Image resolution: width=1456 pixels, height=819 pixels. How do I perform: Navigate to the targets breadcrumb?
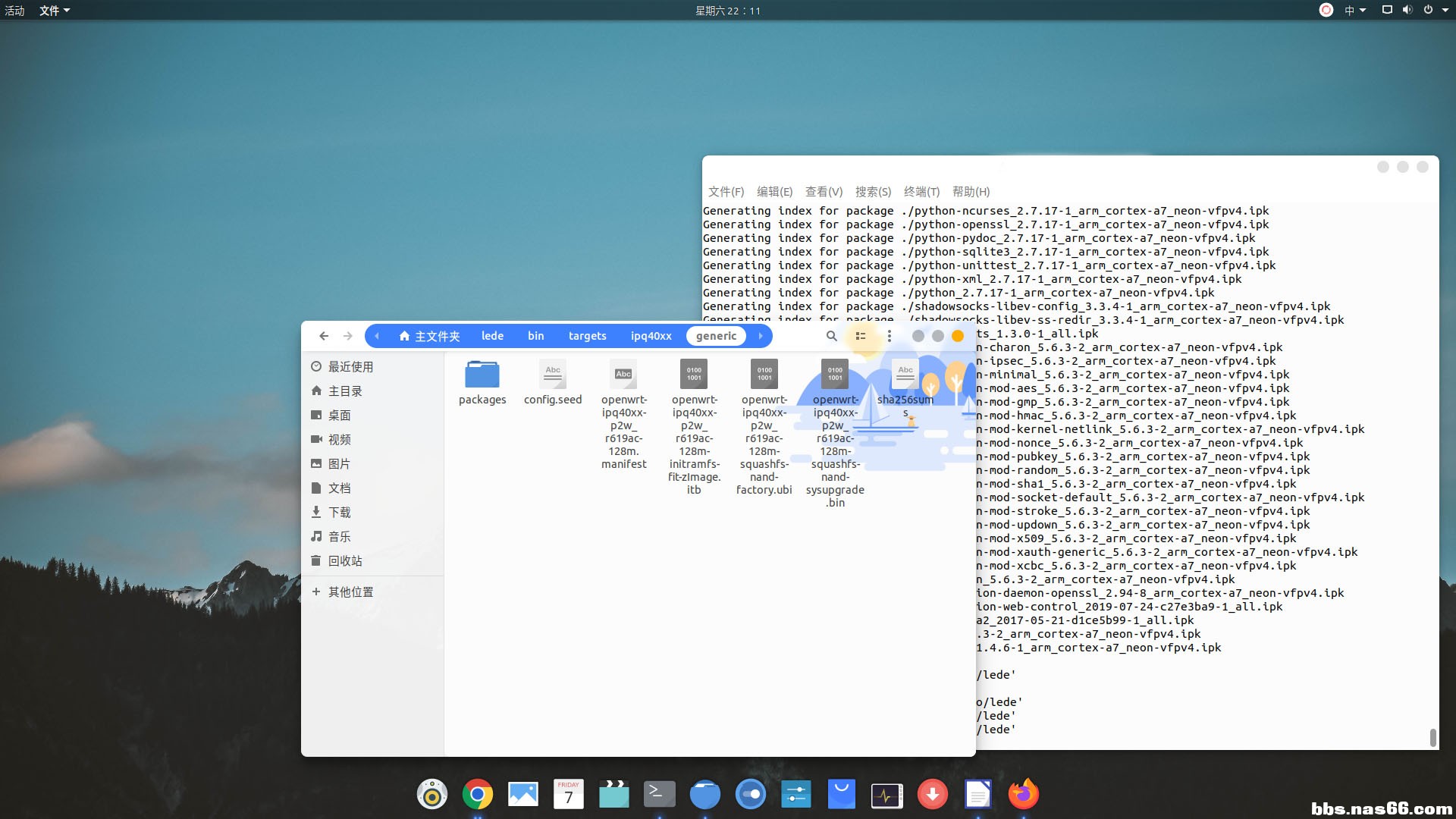tap(587, 336)
